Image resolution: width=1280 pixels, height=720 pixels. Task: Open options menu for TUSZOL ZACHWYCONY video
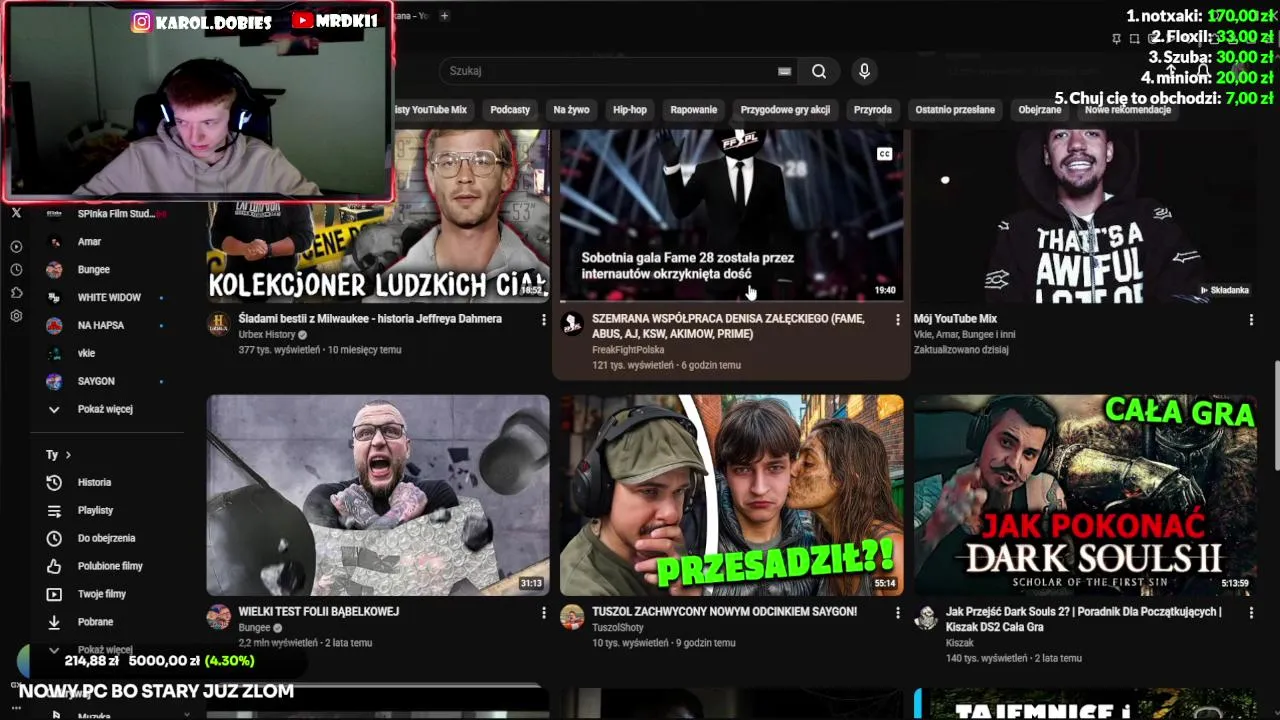click(x=897, y=612)
